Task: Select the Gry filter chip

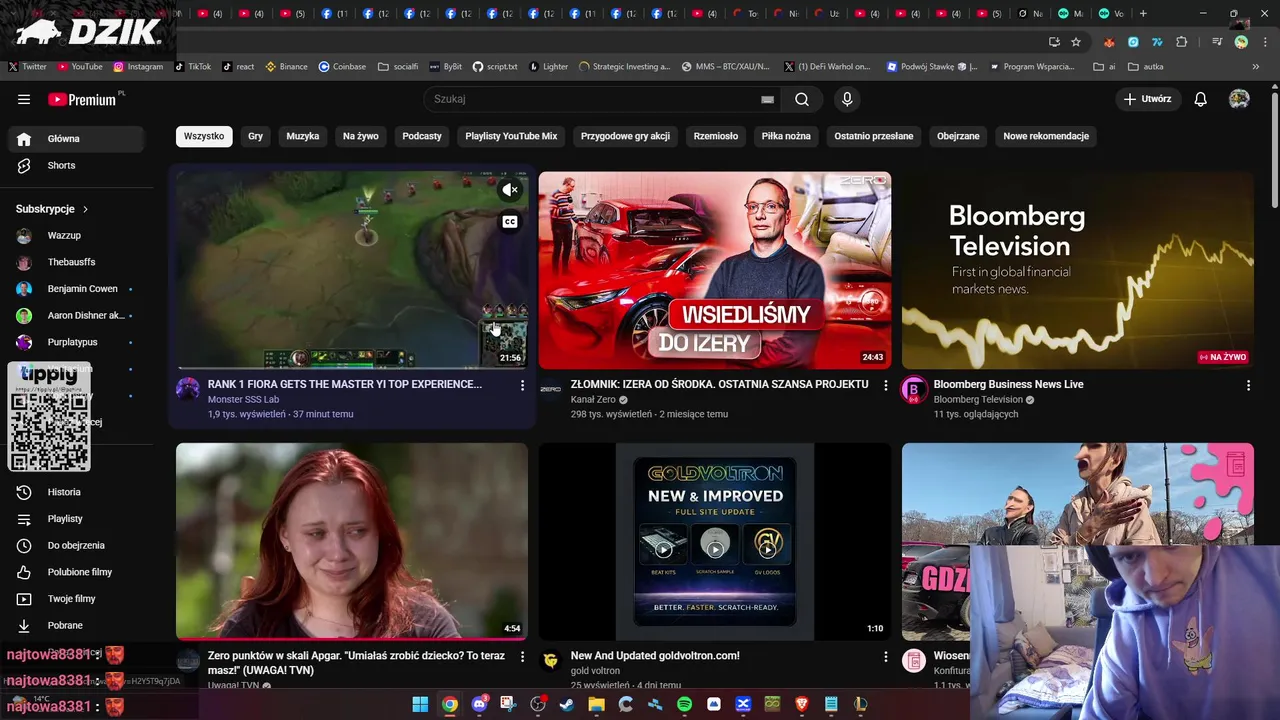Action: (255, 136)
